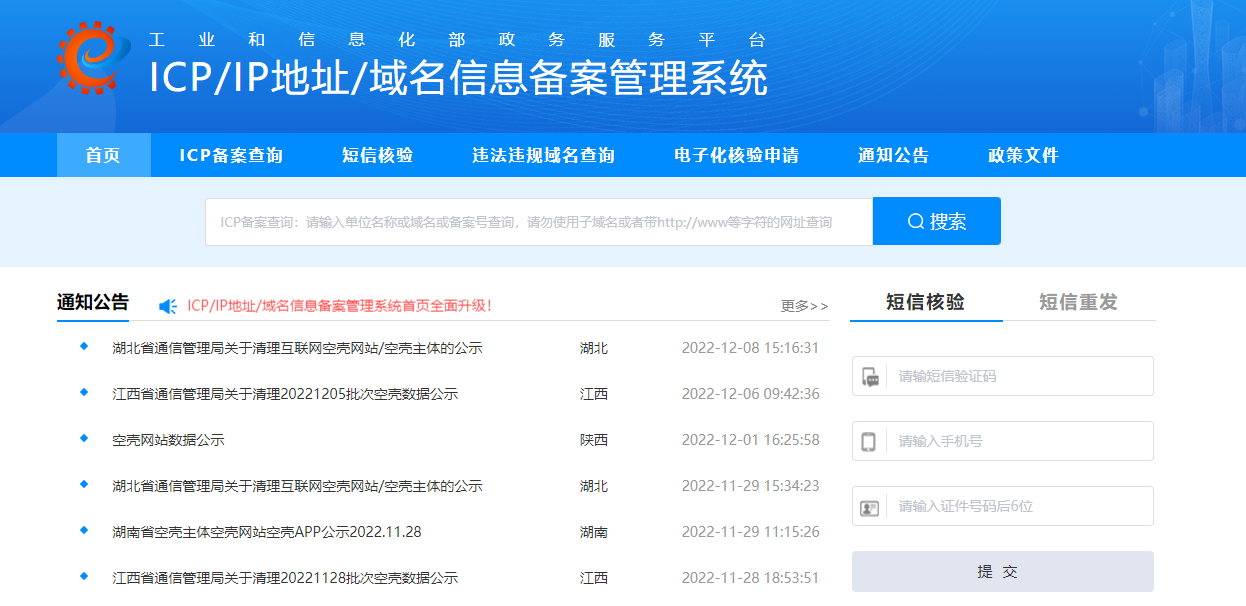Open the 通知公告 navigation item
Viewport: 1246px width, 606px height.
click(x=893, y=155)
